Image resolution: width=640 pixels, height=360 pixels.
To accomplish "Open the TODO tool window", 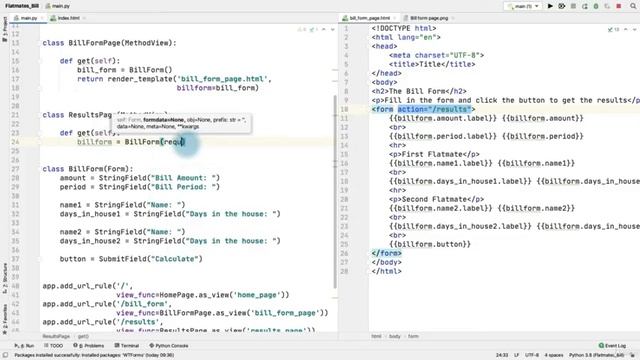I will tap(53, 346).
